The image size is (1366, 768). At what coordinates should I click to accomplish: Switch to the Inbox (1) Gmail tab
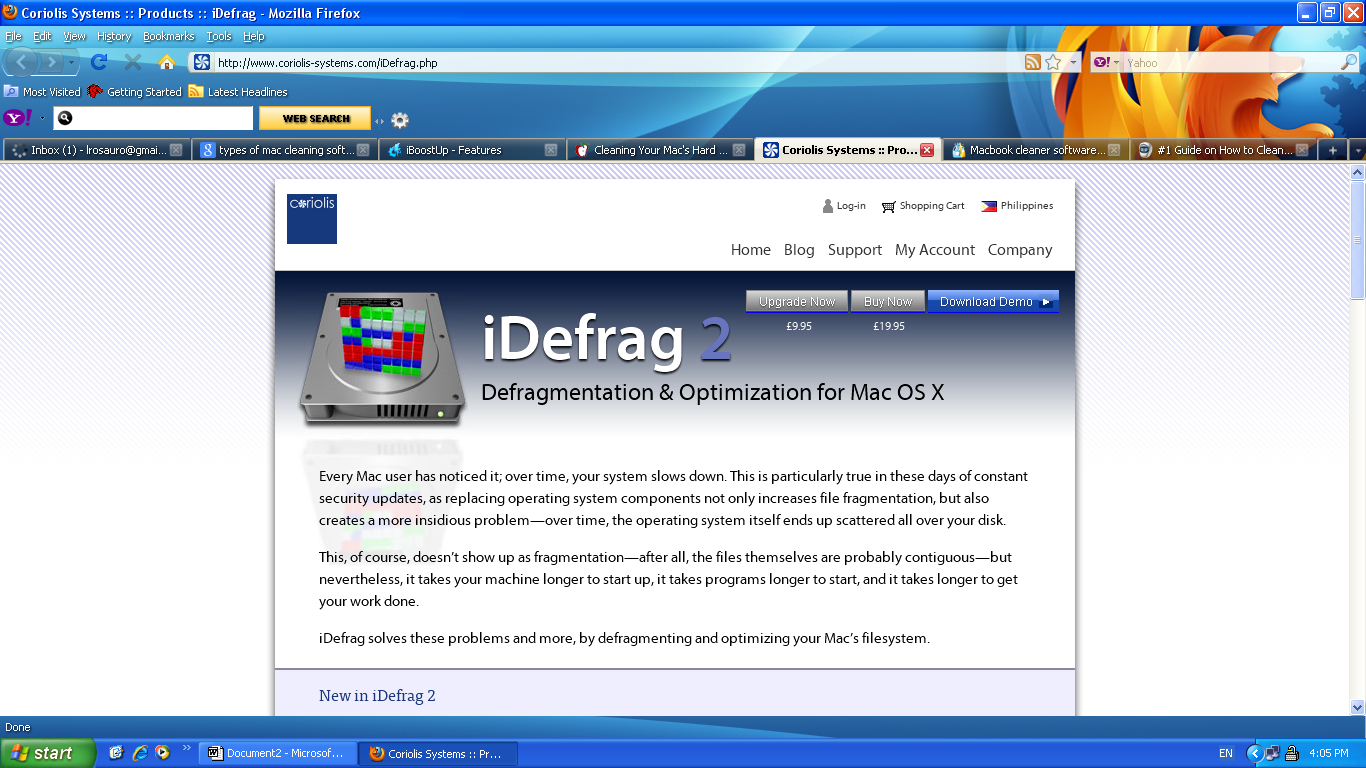coord(97,150)
